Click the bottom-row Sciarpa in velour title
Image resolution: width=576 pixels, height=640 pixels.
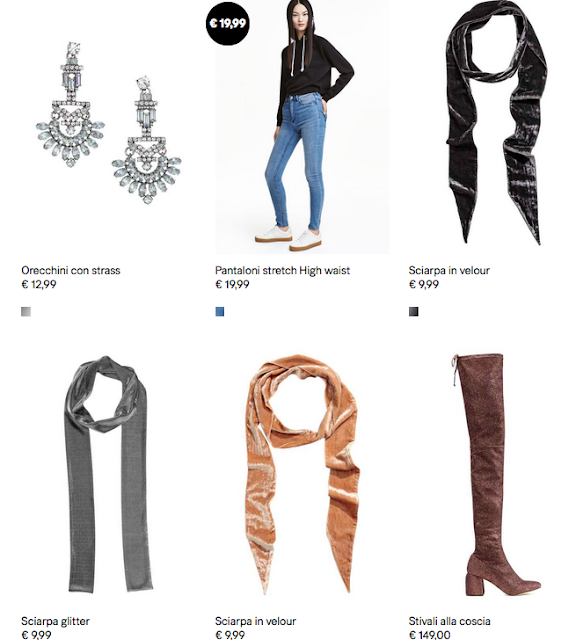tap(255, 621)
